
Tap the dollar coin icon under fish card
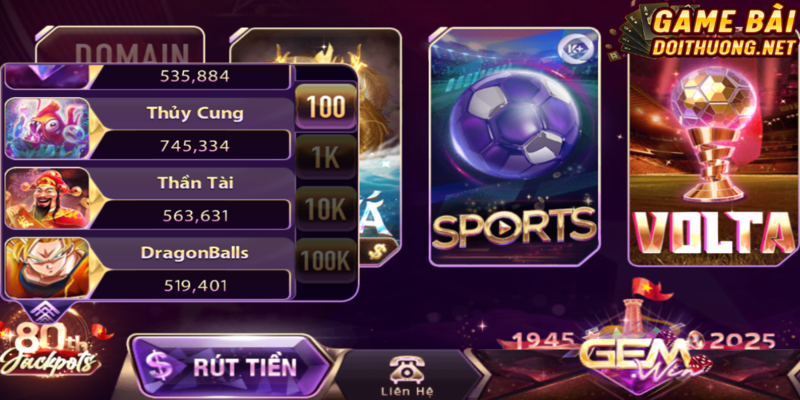[378, 251]
